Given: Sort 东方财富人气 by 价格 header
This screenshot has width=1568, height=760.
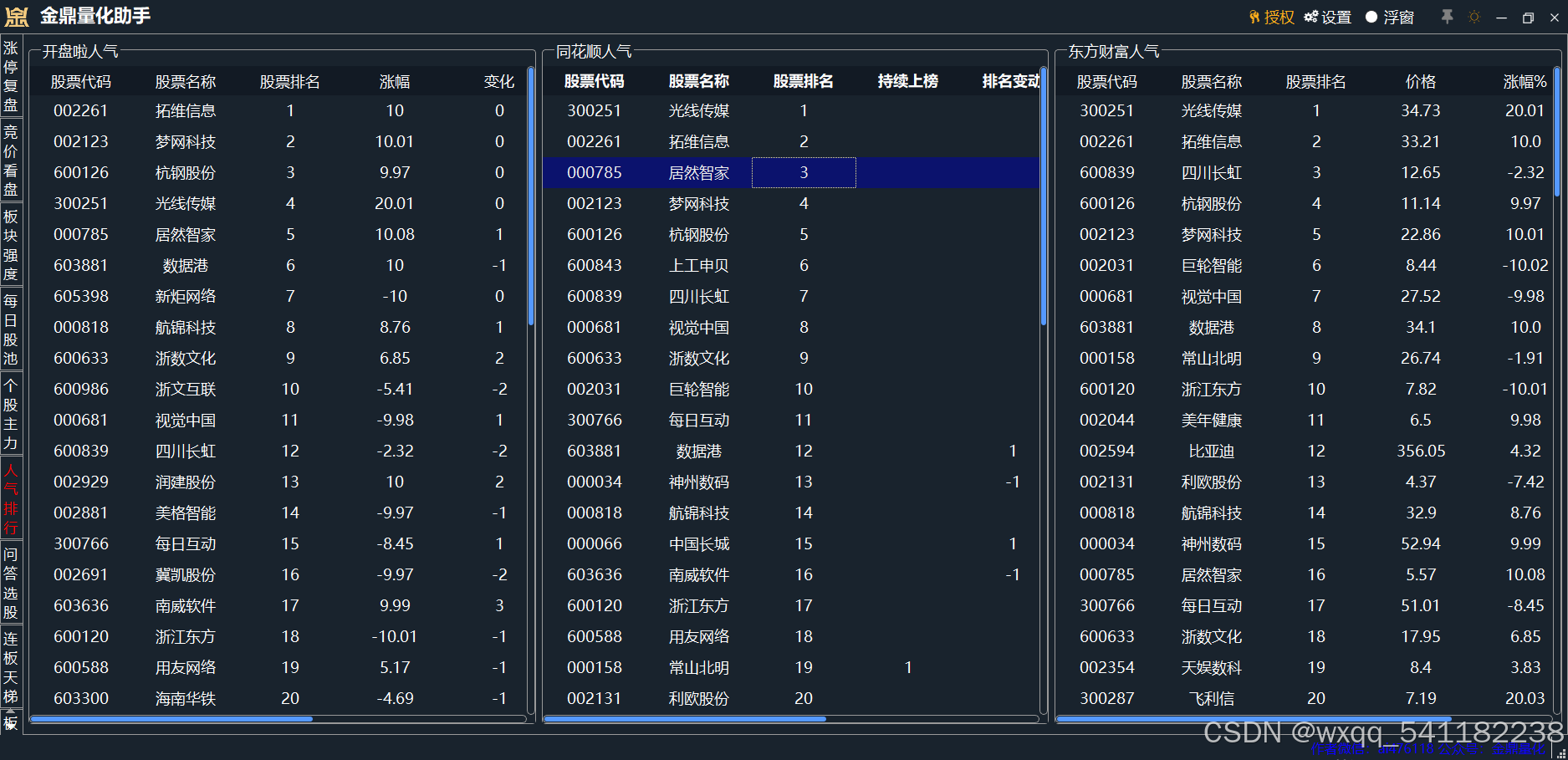Looking at the screenshot, I should (x=1421, y=82).
